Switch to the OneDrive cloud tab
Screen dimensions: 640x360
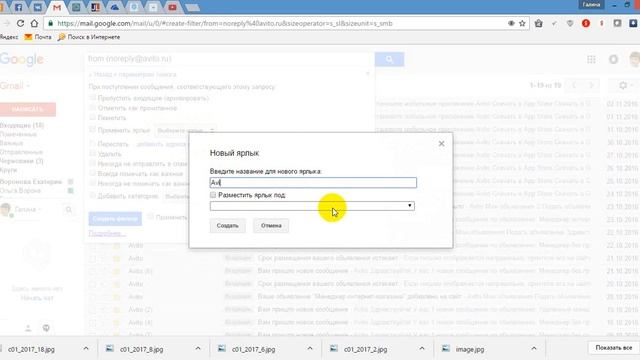(x=115, y=7)
